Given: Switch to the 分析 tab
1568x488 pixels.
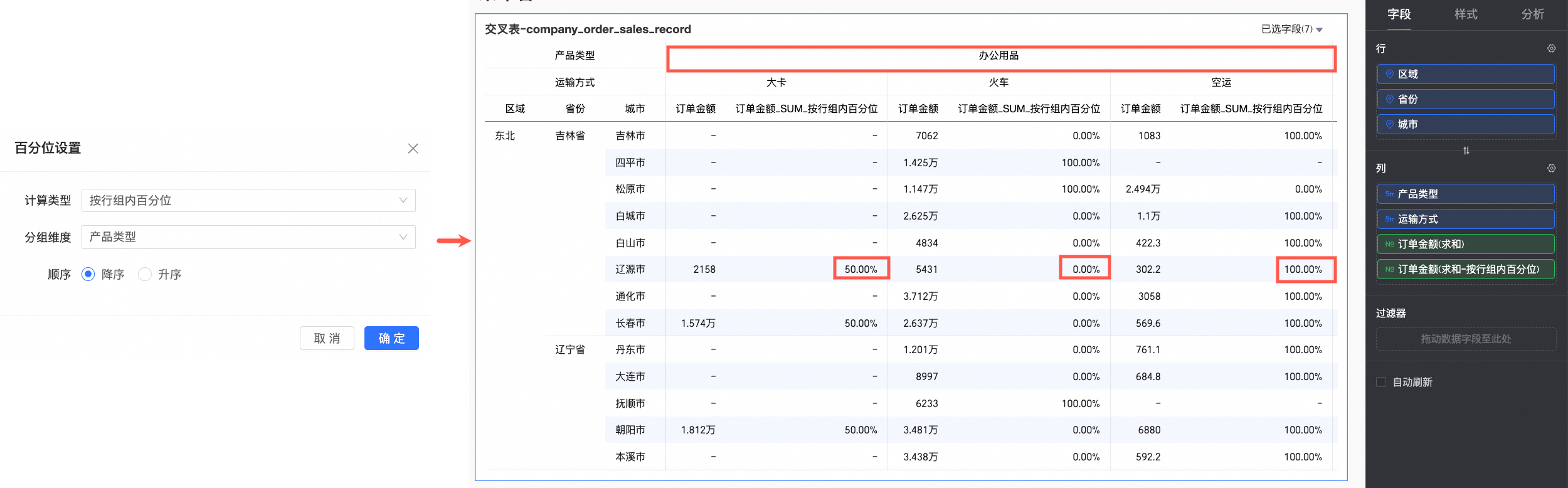Looking at the screenshot, I should [1533, 14].
